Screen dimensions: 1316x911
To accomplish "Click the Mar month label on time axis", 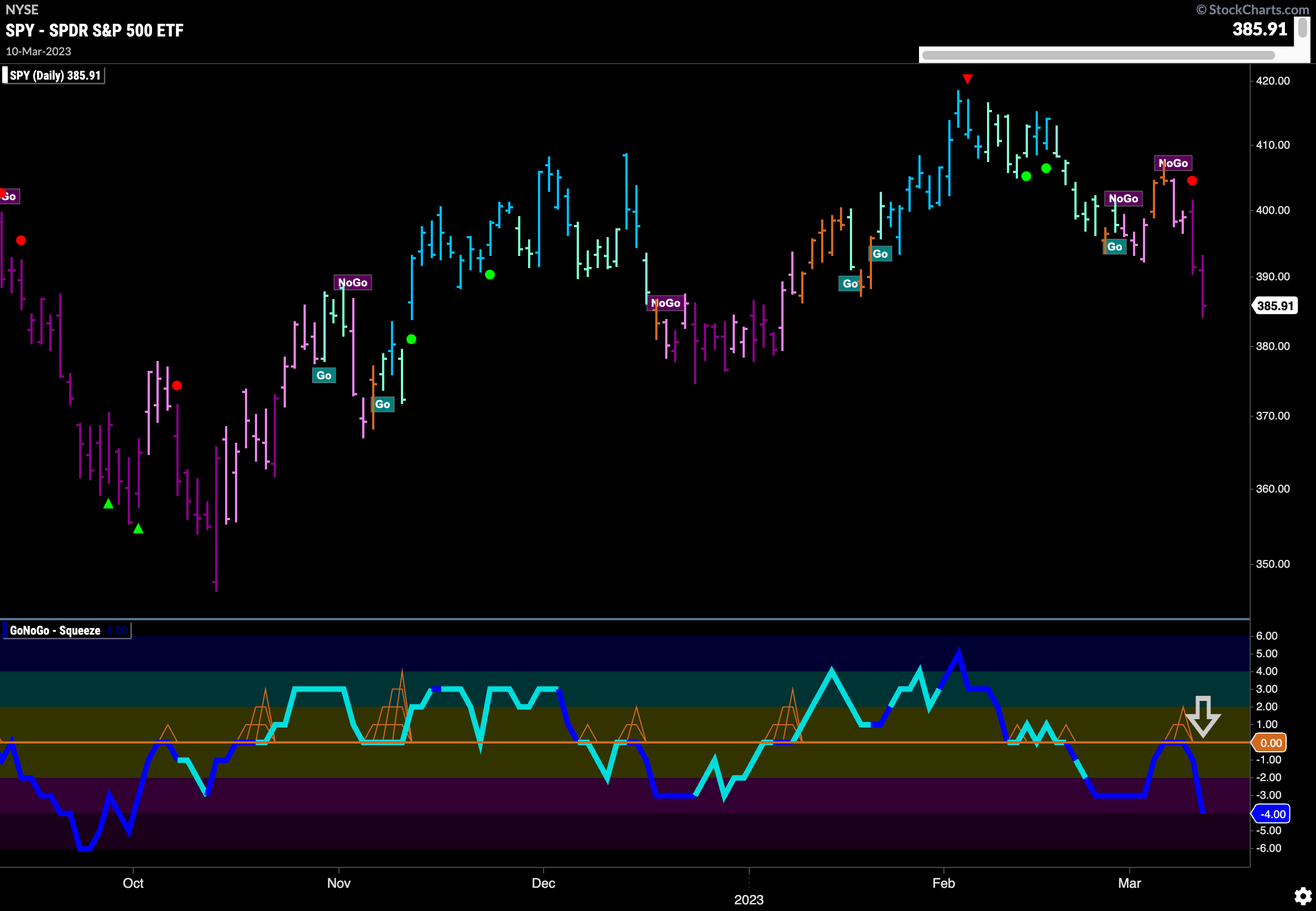I will (1129, 883).
